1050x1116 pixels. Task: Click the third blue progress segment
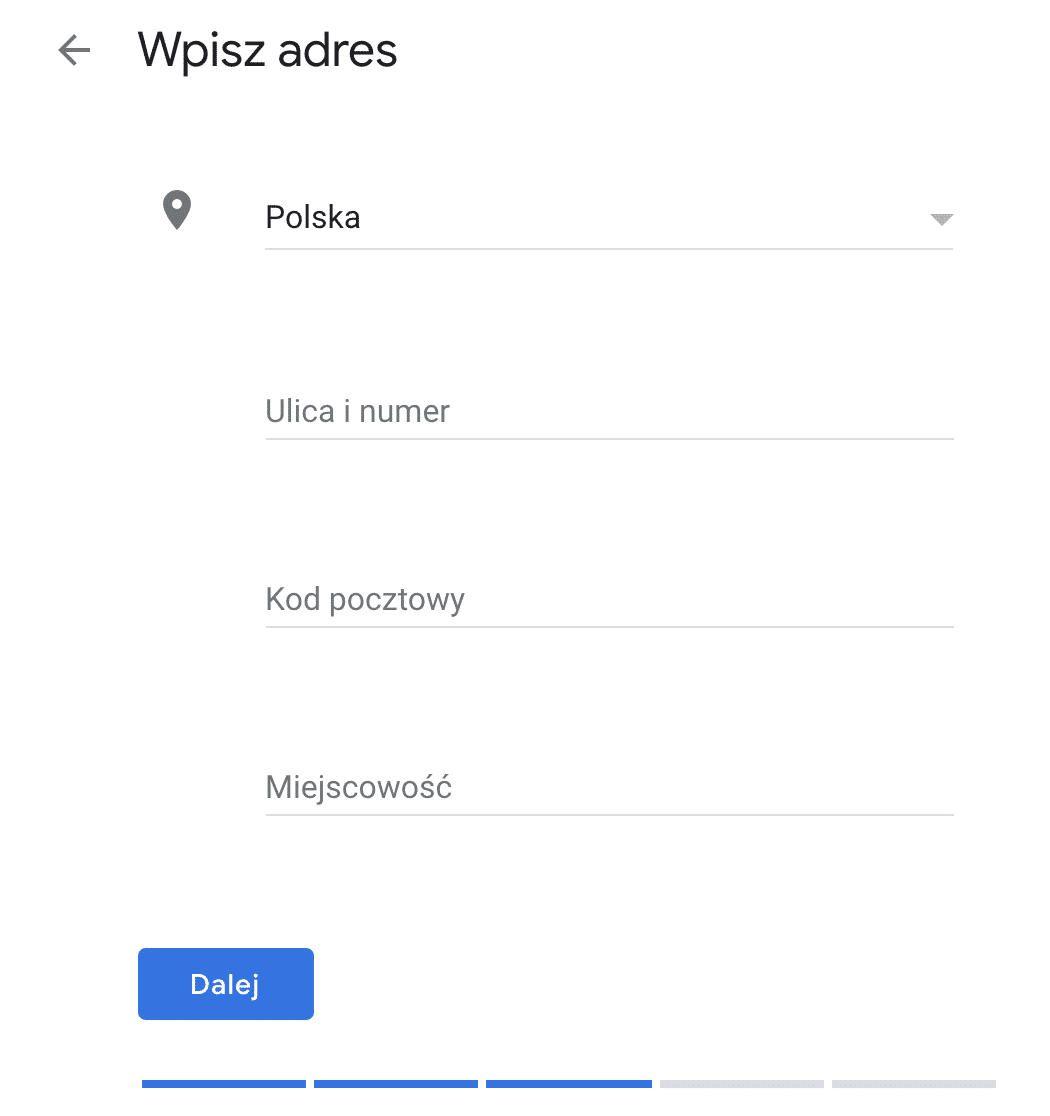tap(568, 1084)
